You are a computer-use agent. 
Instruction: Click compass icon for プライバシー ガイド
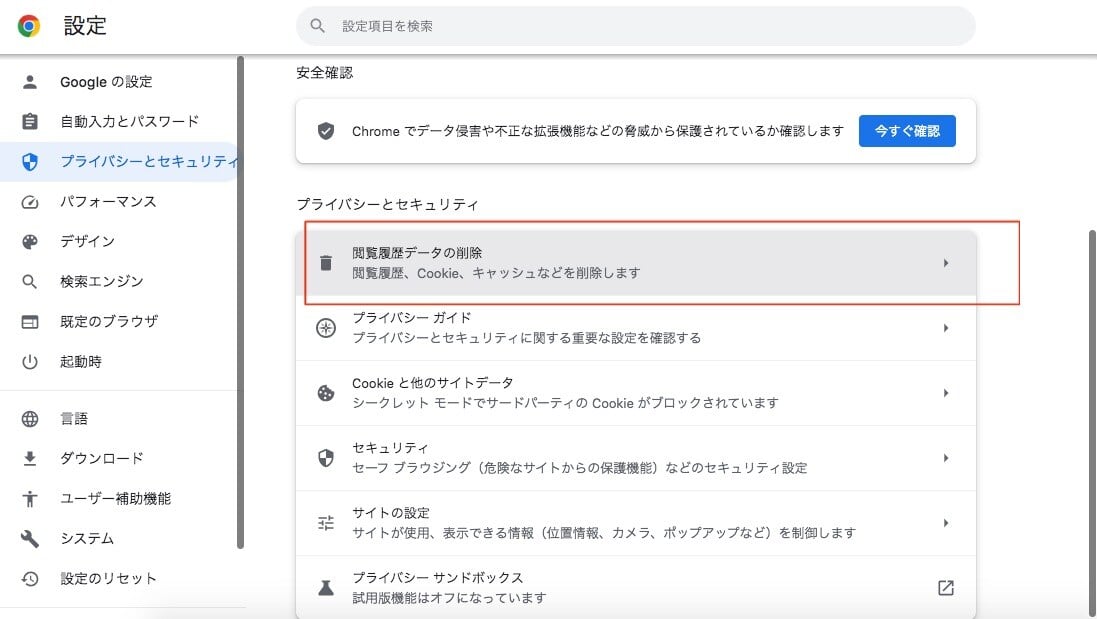coord(325,328)
